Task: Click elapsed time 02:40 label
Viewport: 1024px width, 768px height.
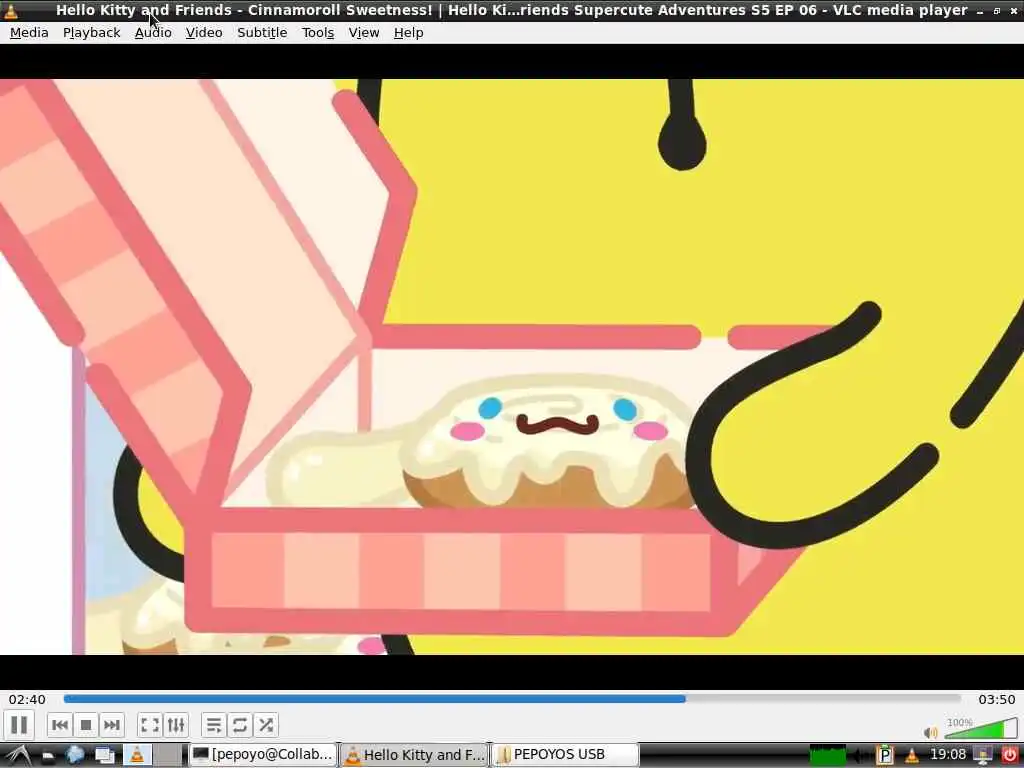Action: pyautogui.click(x=27, y=699)
